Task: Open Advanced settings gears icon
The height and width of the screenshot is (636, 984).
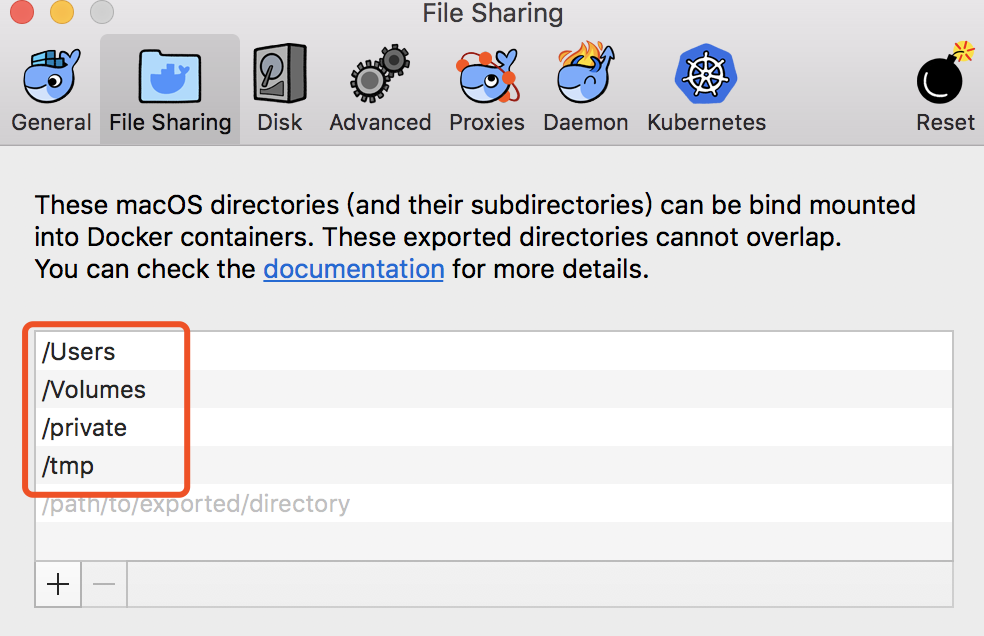Action: (x=380, y=73)
